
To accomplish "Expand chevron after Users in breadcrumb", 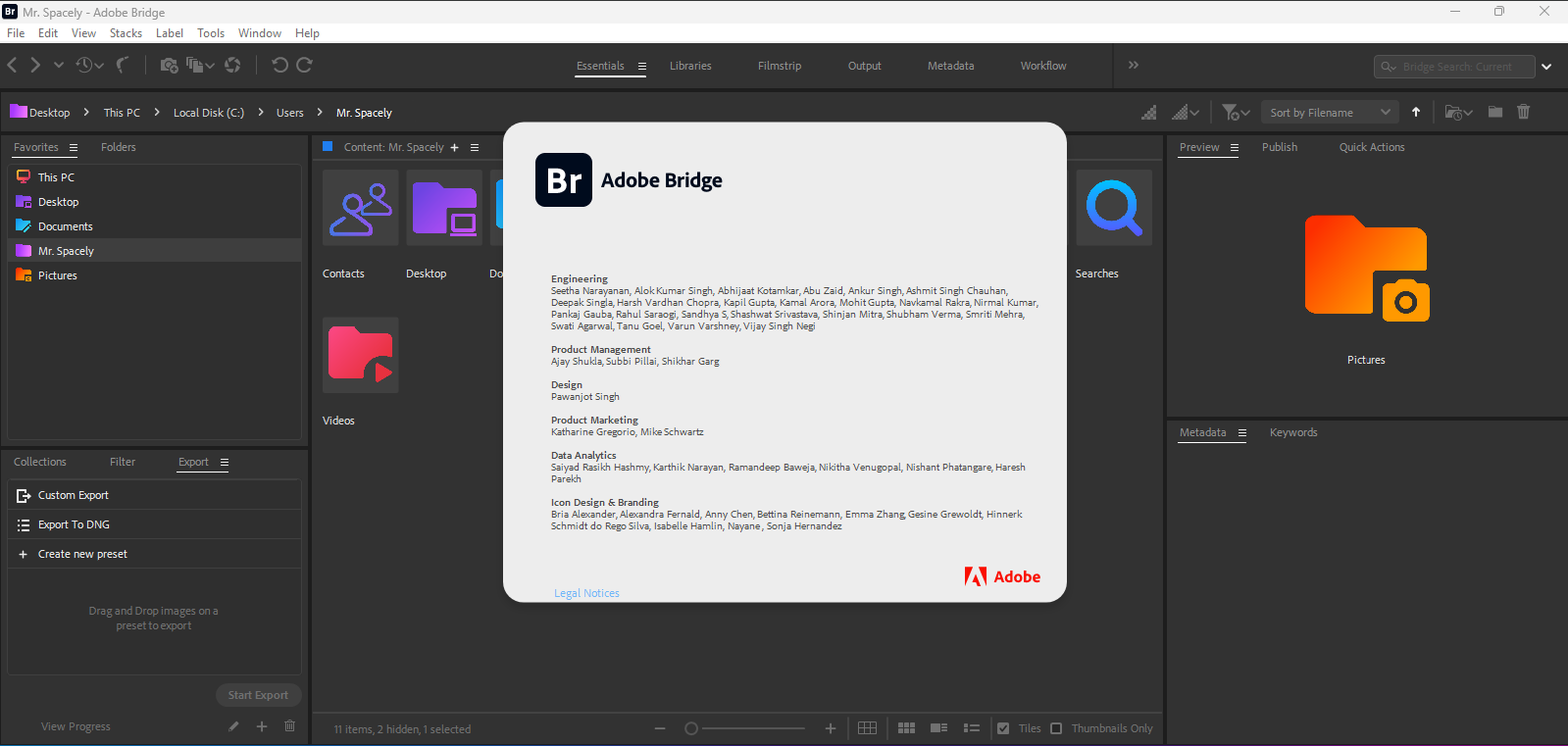I will click(320, 112).
